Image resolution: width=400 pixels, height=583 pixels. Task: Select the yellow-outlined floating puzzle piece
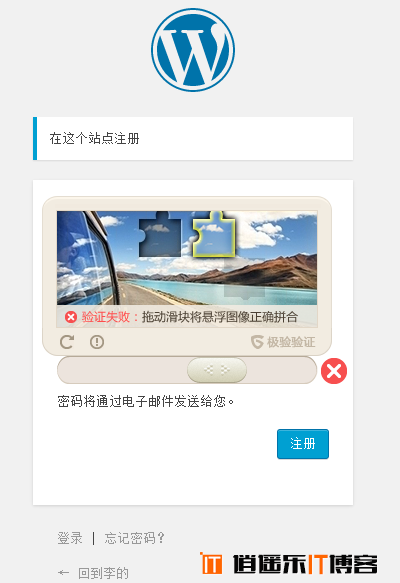coord(214,234)
